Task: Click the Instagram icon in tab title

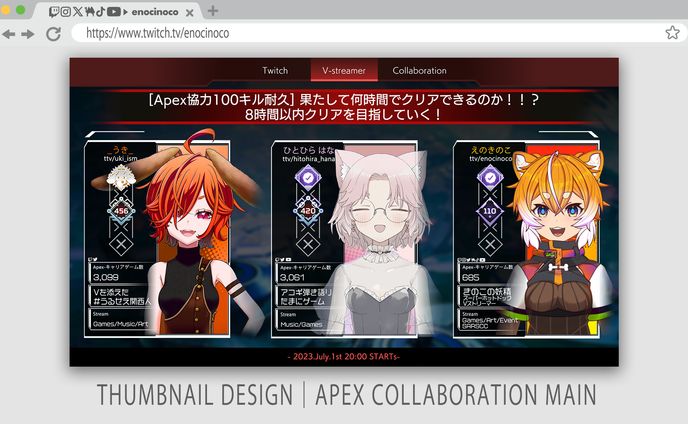Action: [x=66, y=12]
